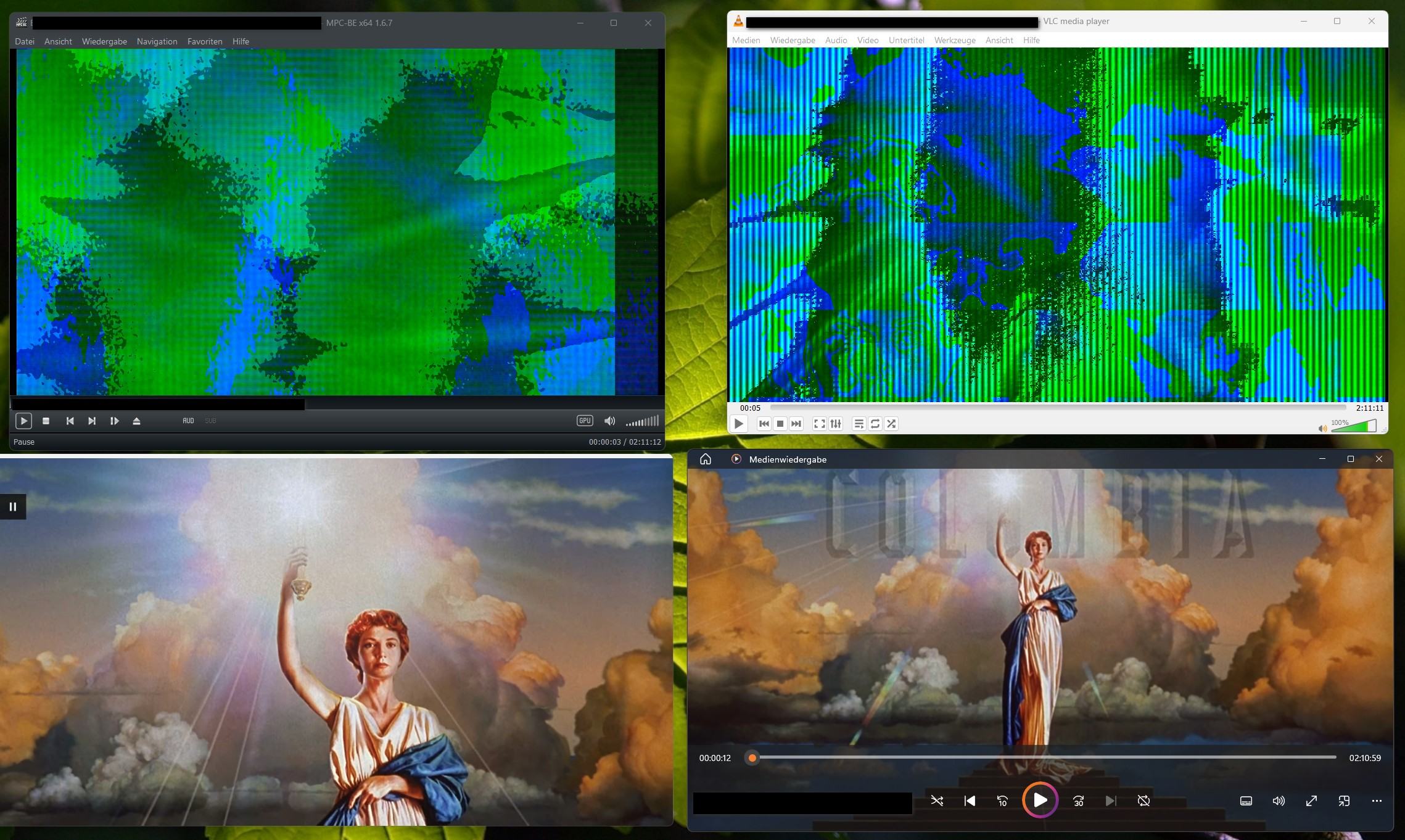The width and height of the screenshot is (1405, 840).
Task: Click VLC elapsed time 00:05
Action: tap(750, 408)
